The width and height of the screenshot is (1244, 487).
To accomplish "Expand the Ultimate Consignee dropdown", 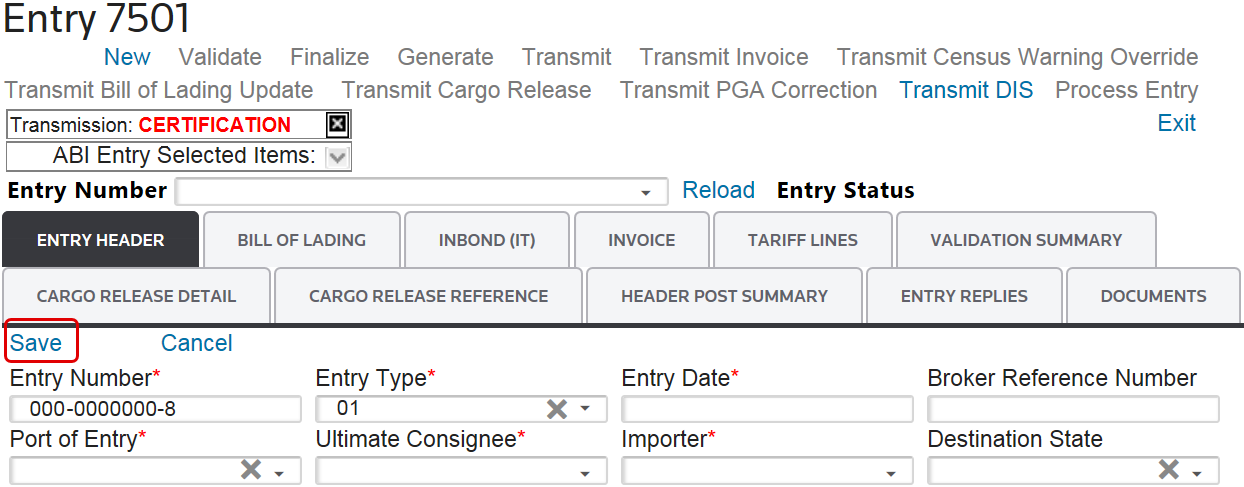I will click(586, 472).
